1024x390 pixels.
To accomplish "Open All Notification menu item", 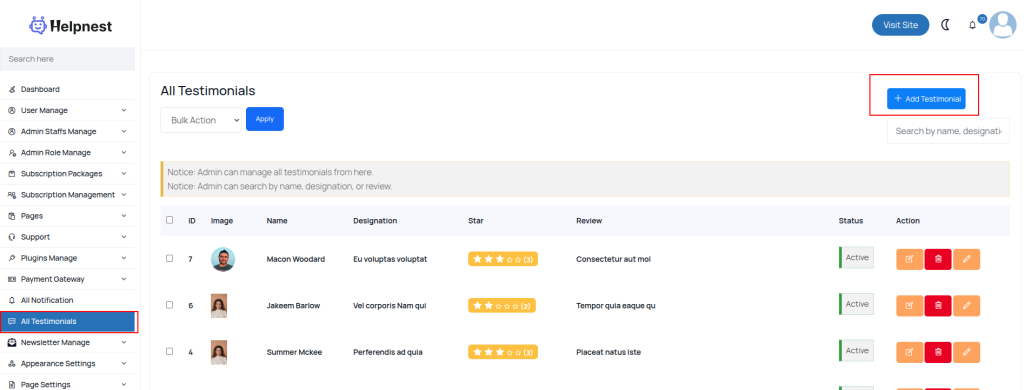I will coord(67,301).
